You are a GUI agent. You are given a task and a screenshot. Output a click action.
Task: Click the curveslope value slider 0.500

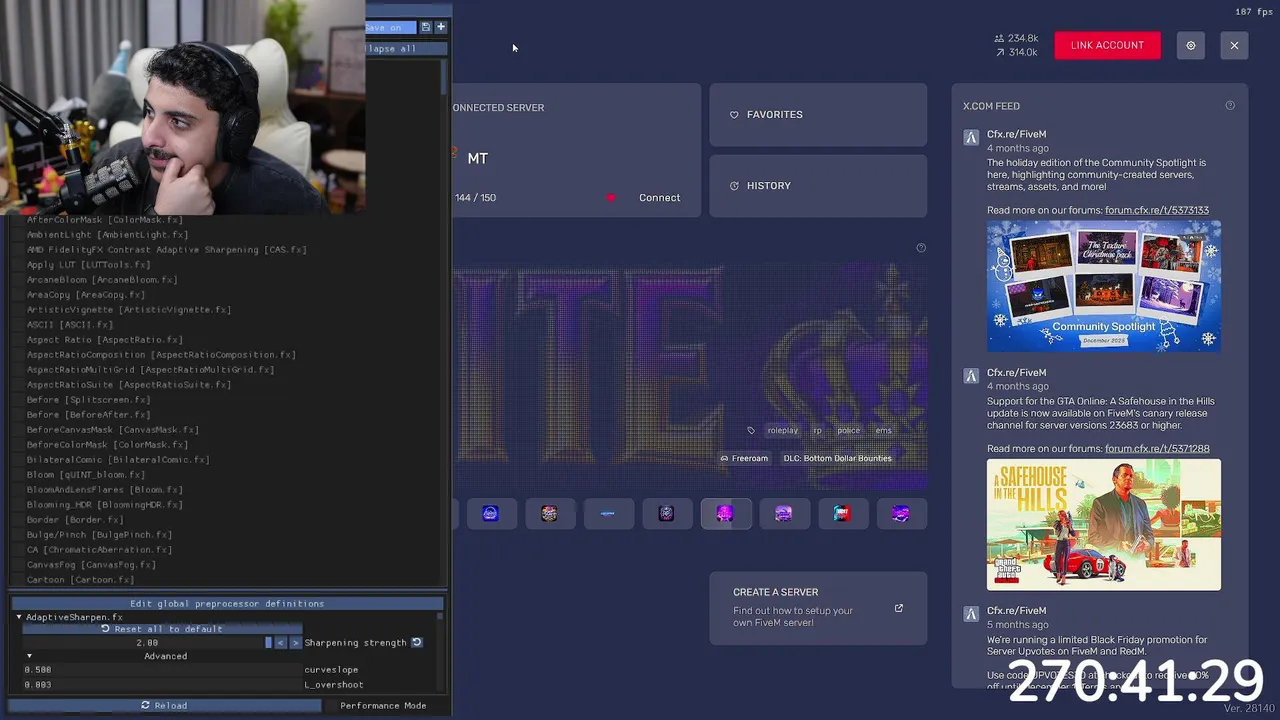click(162, 670)
